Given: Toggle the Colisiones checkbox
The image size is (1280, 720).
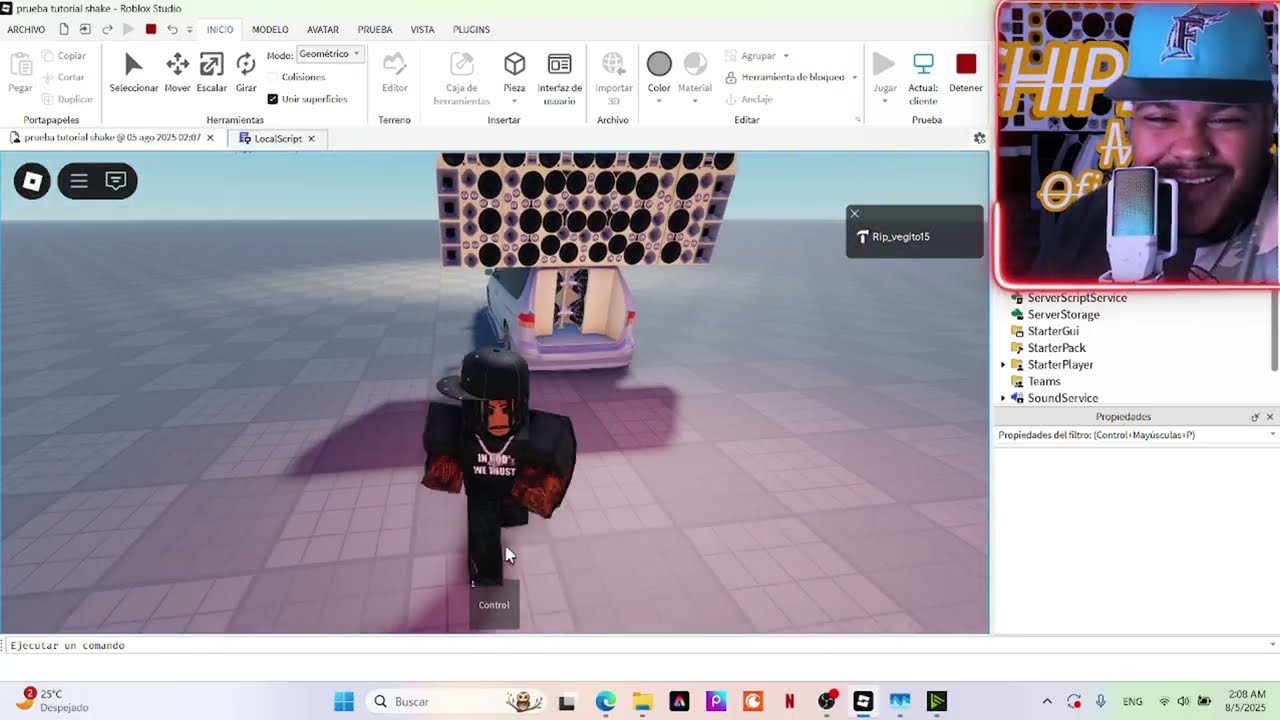Looking at the screenshot, I should click(273, 77).
